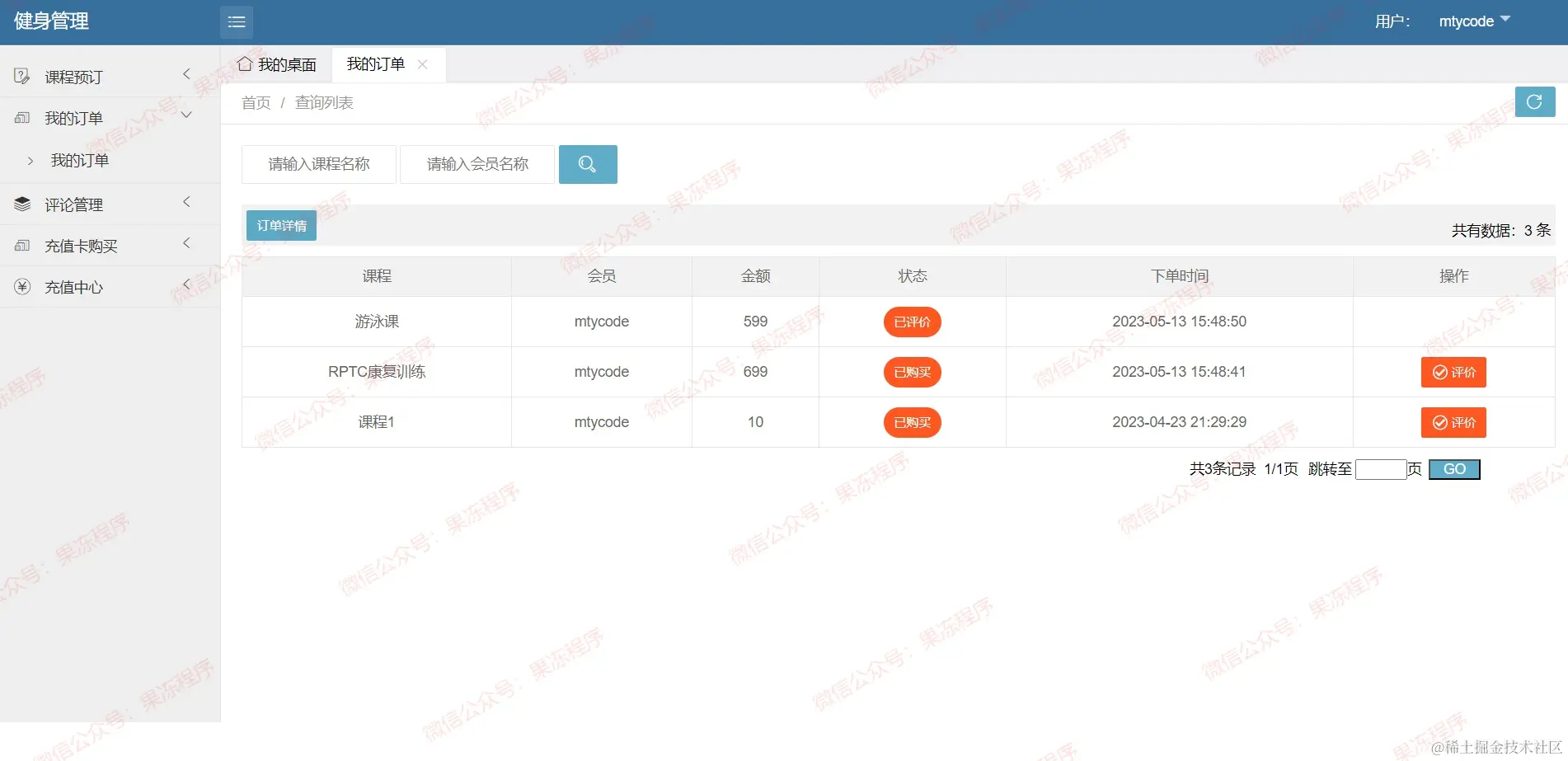Click the 金额 column header
This screenshot has height=761, width=1568.
[x=755, y=276]
